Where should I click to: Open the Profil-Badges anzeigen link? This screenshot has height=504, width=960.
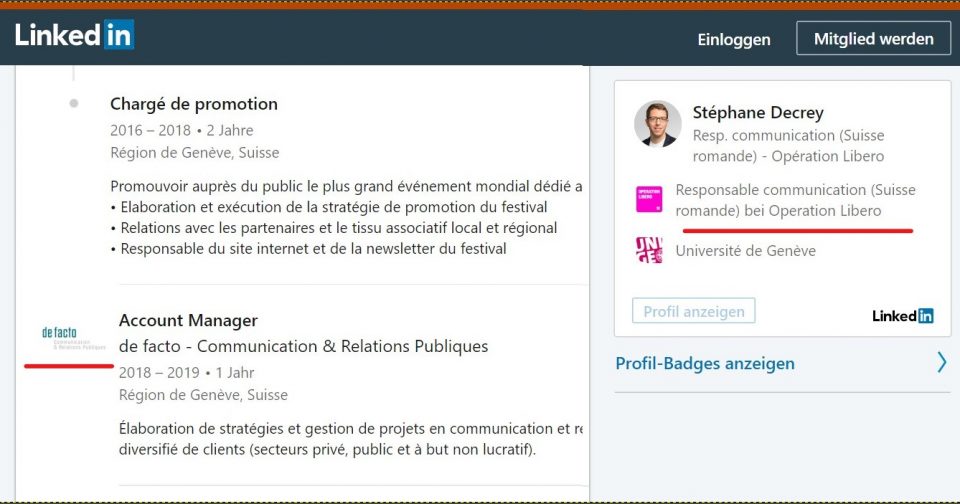(704, 363)
